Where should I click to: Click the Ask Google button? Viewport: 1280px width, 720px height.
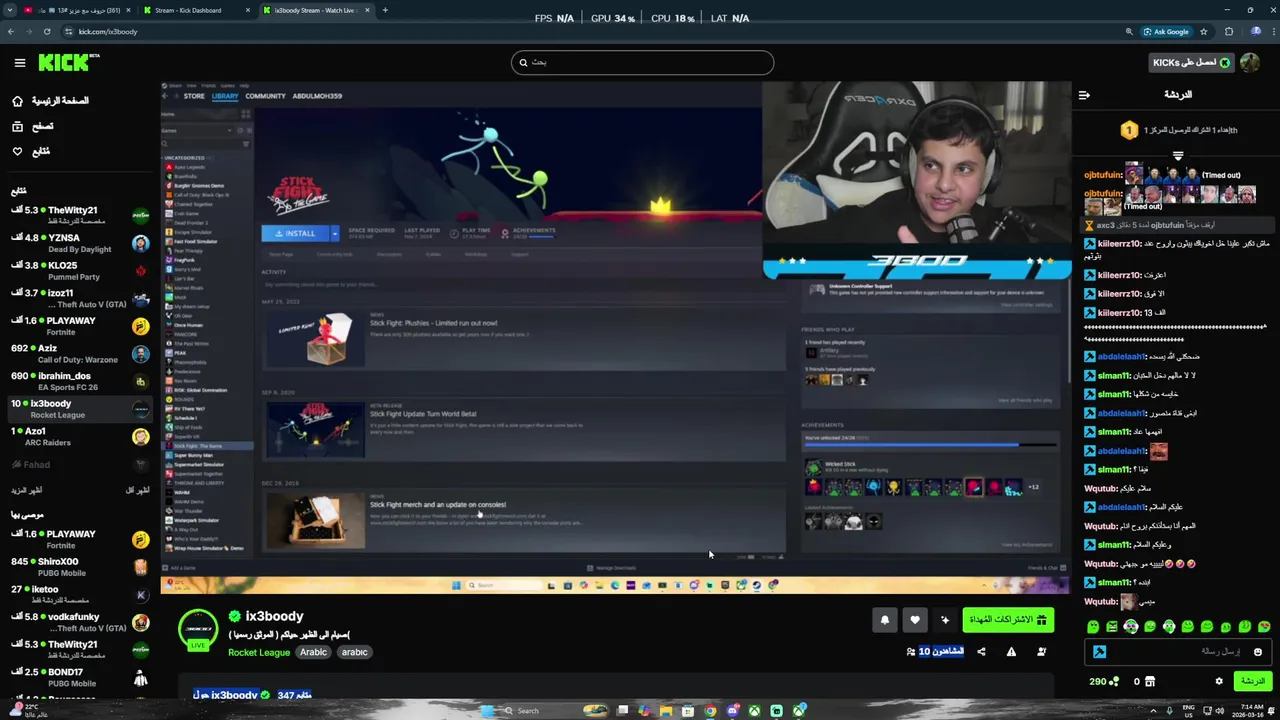1167,32
